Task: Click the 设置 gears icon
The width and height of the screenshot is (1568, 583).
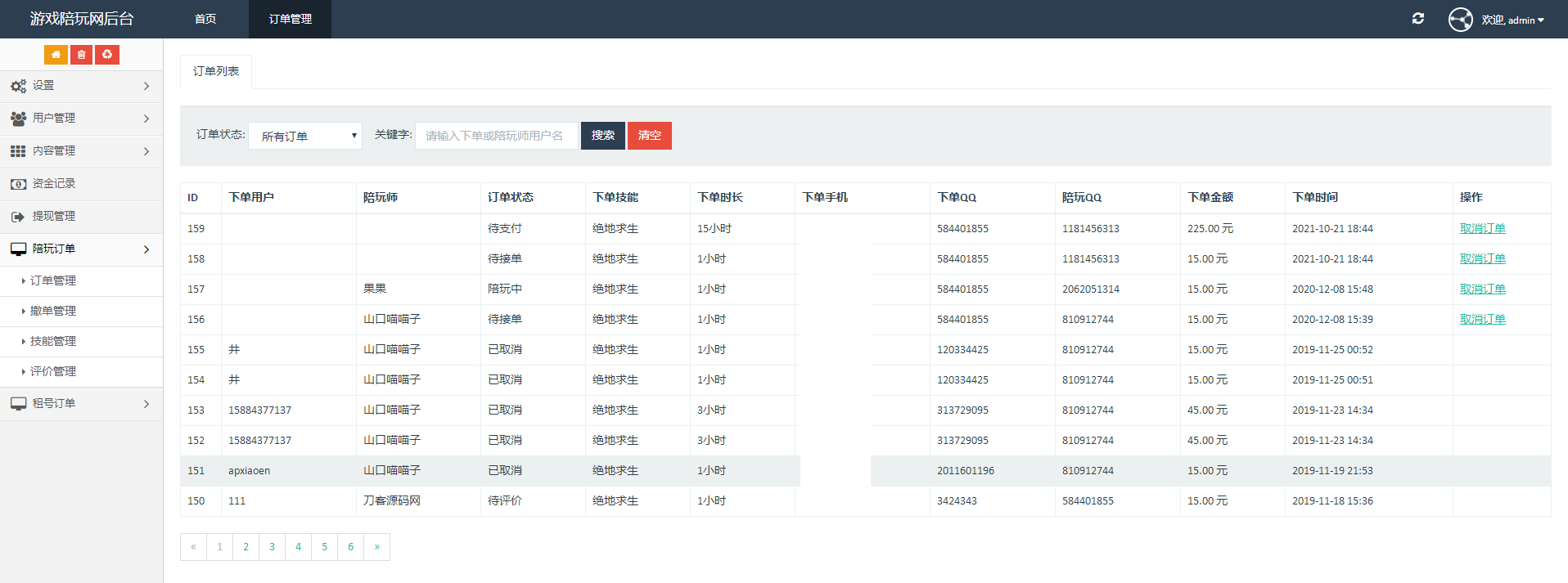Action: (x=18, y=86)
